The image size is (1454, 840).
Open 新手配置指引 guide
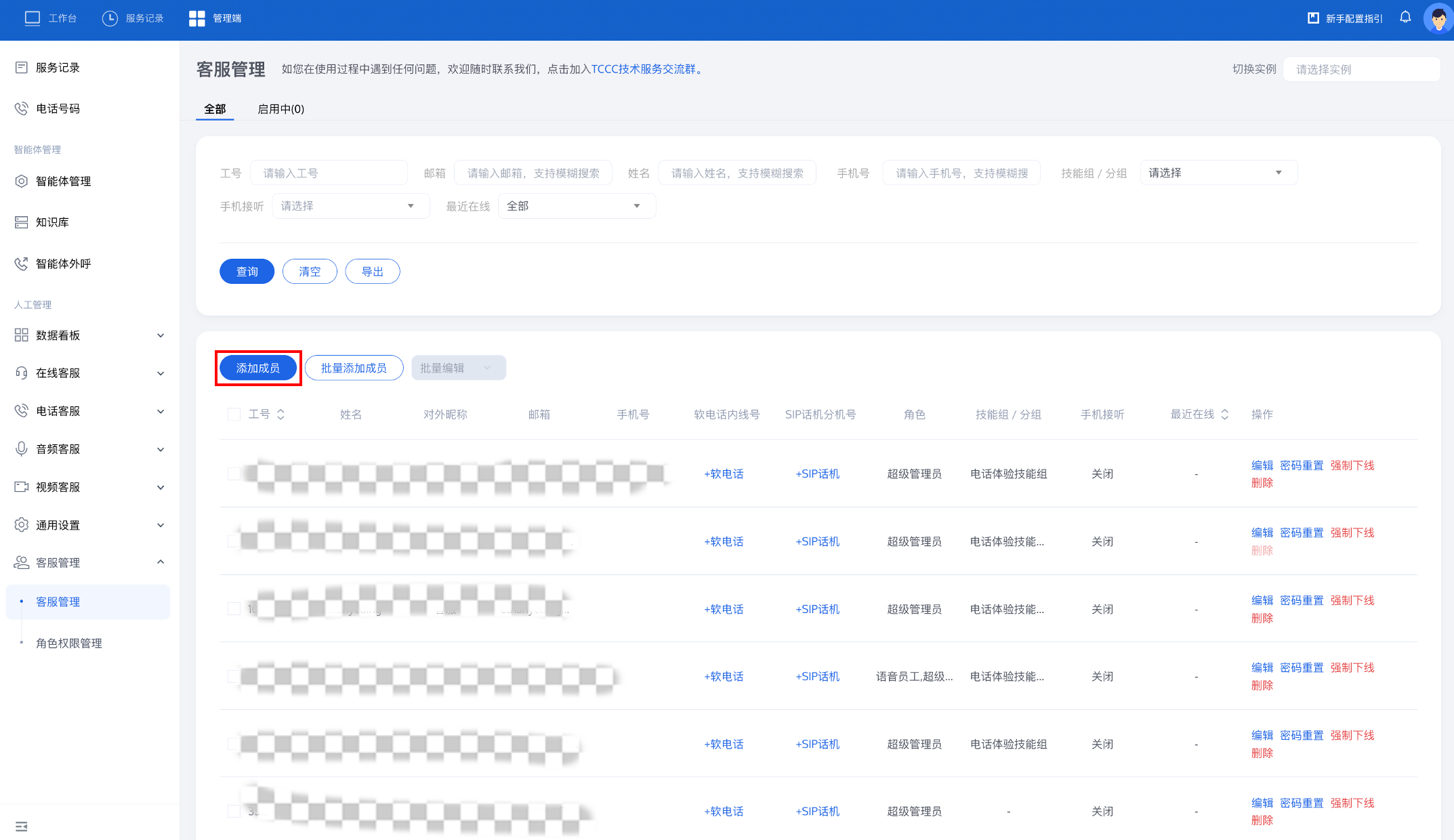pos(1345,18)
